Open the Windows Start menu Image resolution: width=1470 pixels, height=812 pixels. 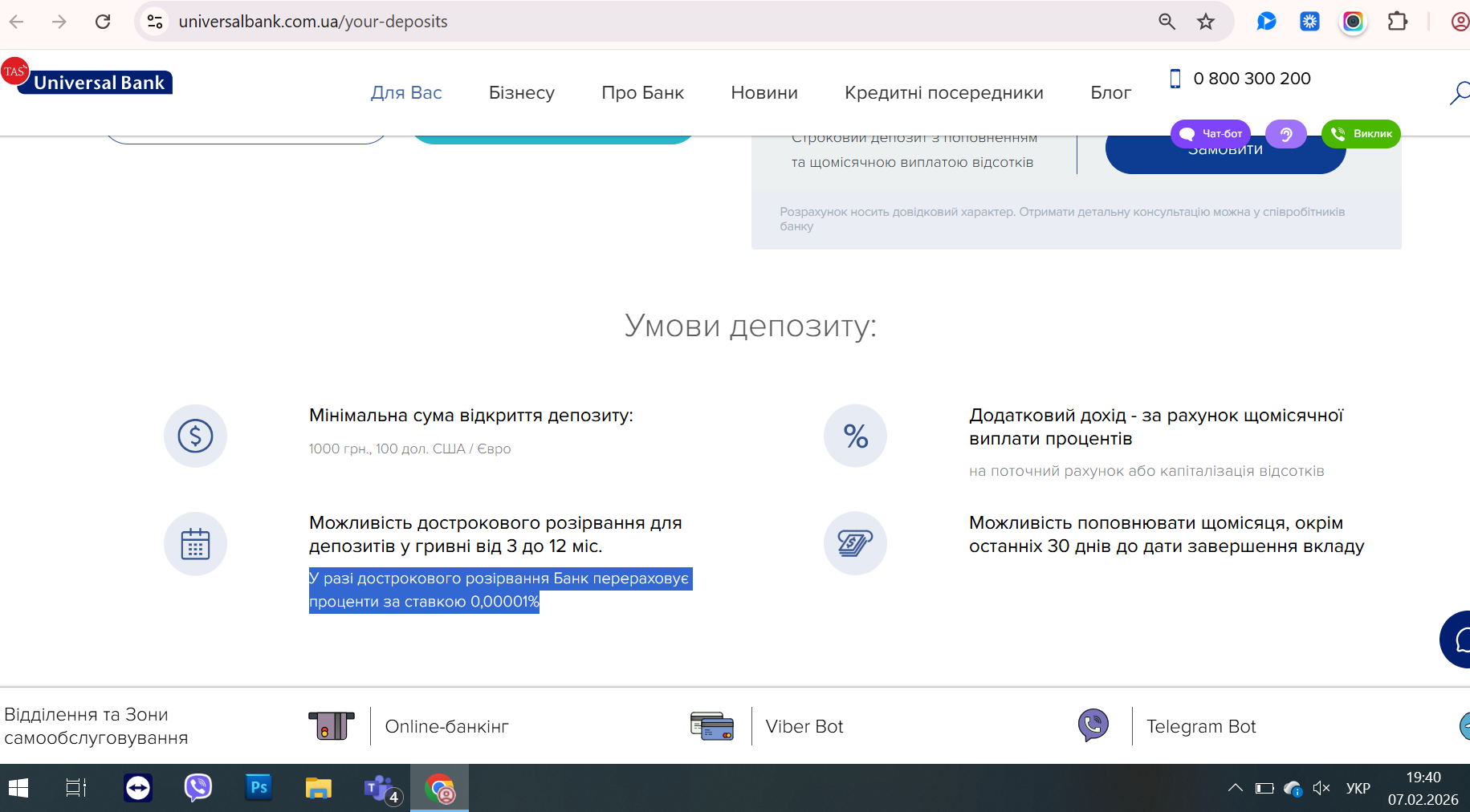(x=18, y=788)
